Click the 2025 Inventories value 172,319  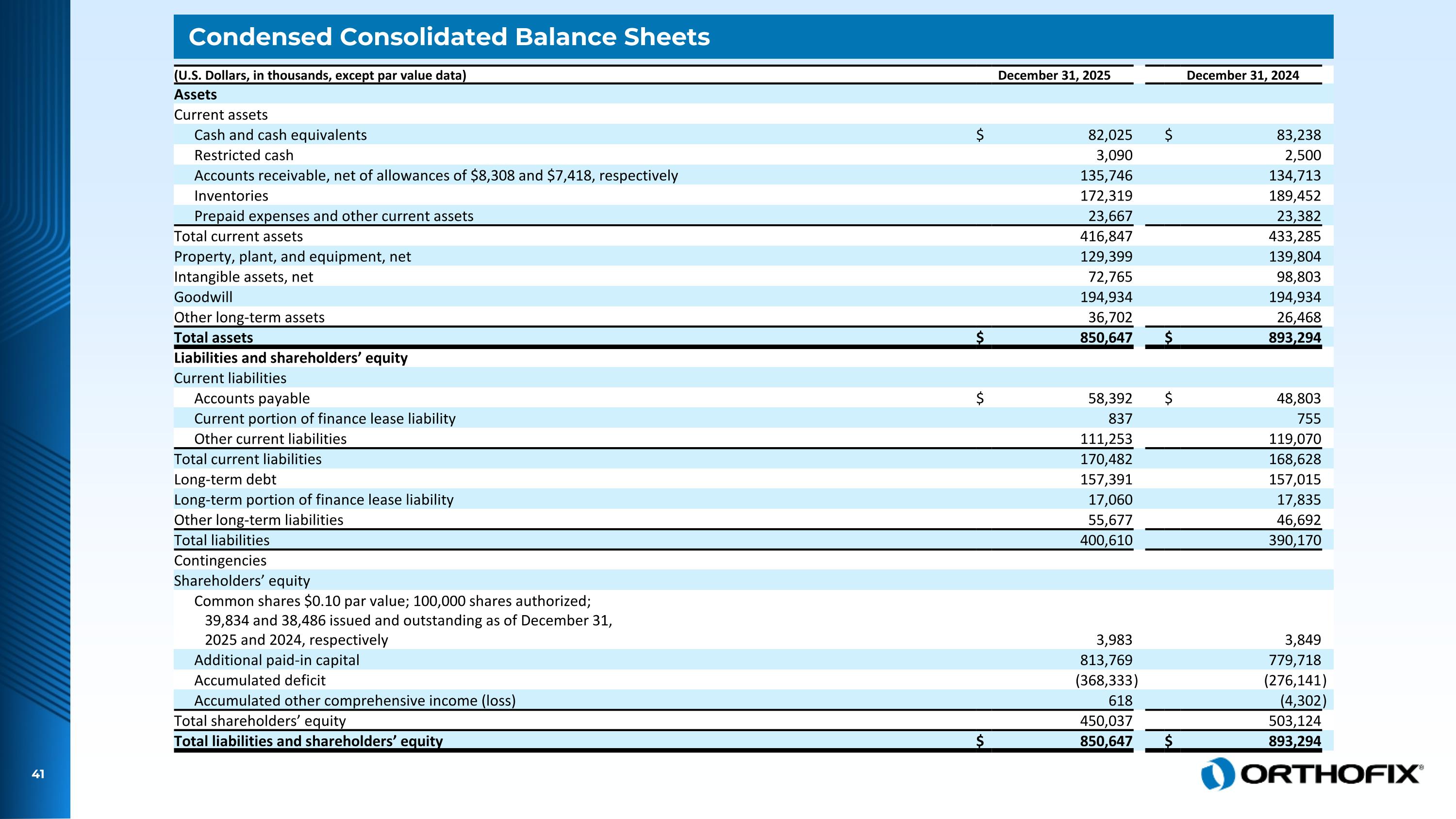click(x=1106, y=196)
